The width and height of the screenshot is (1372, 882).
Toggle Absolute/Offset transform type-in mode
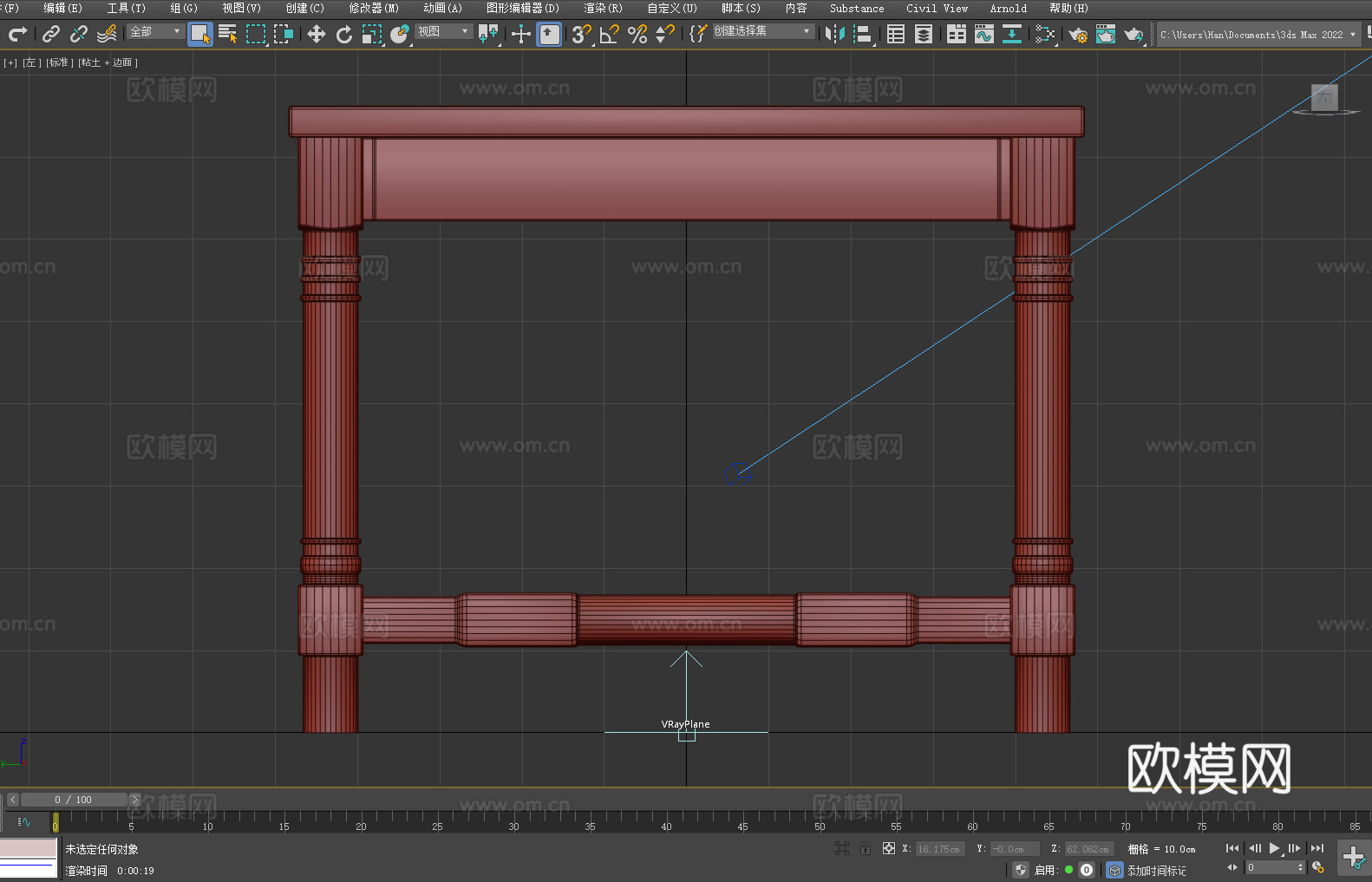888,848
